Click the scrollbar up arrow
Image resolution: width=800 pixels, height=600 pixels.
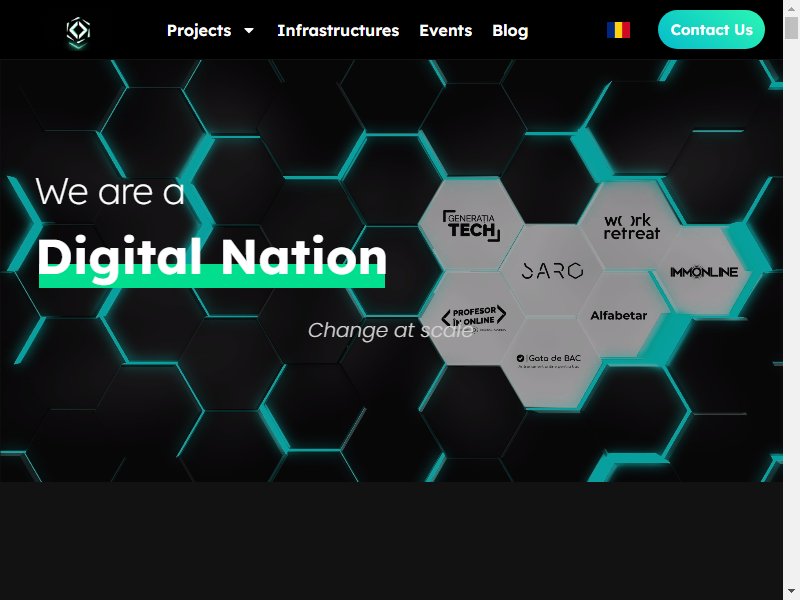pyautogui.click(x=791, y=8)
